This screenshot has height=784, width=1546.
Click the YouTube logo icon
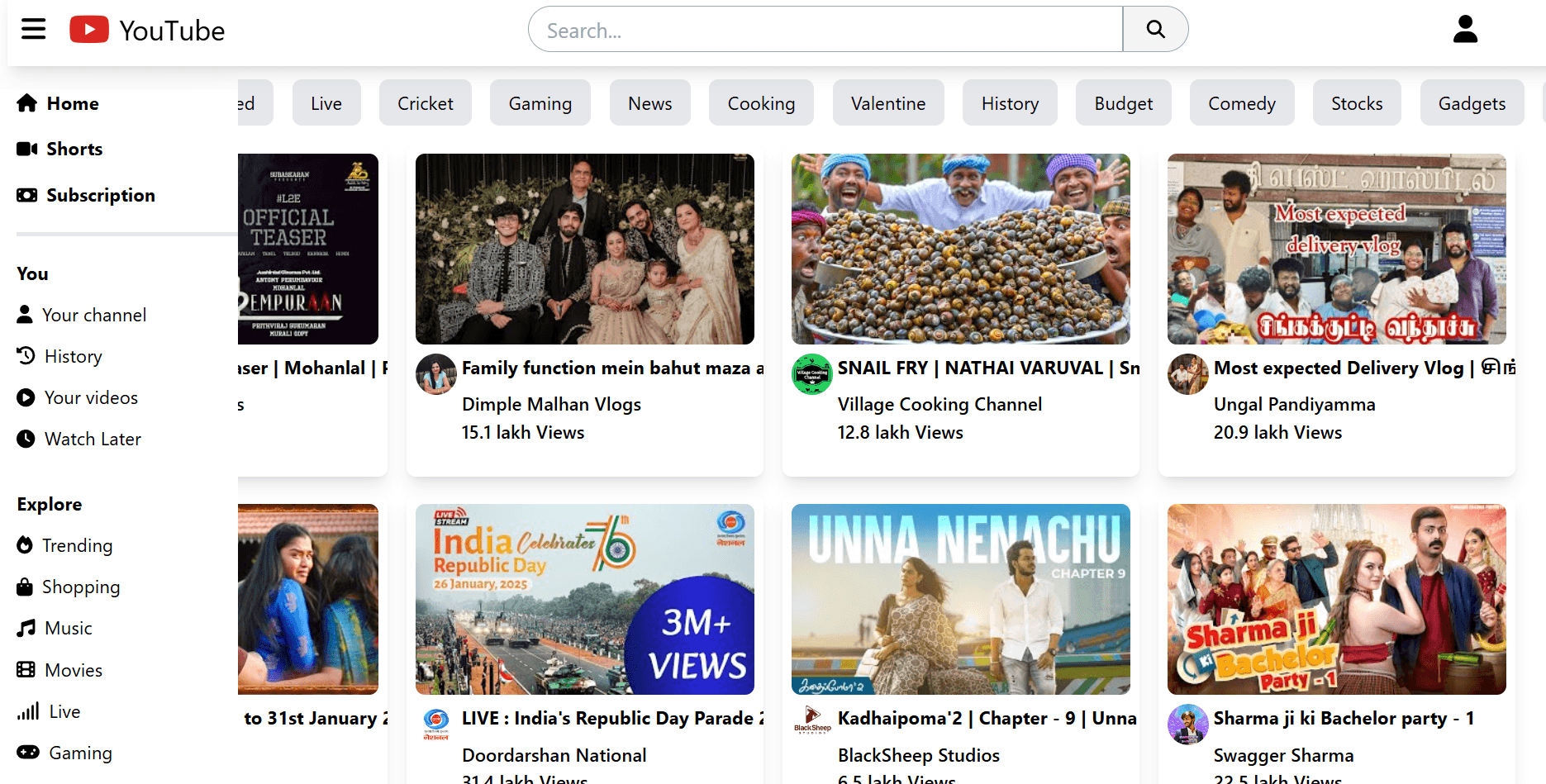tap(89, 30)
